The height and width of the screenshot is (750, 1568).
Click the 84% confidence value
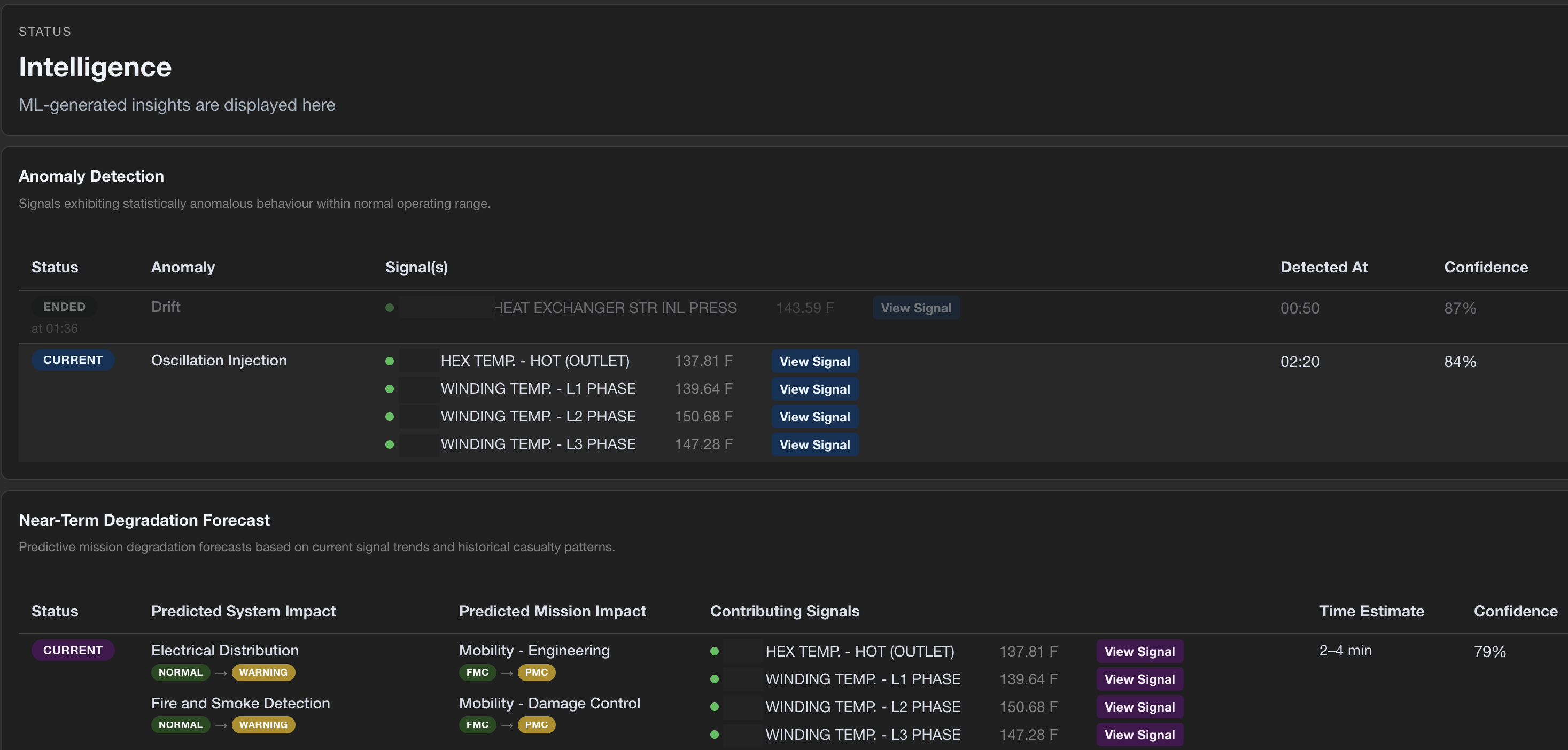(x=1460, y=361)
